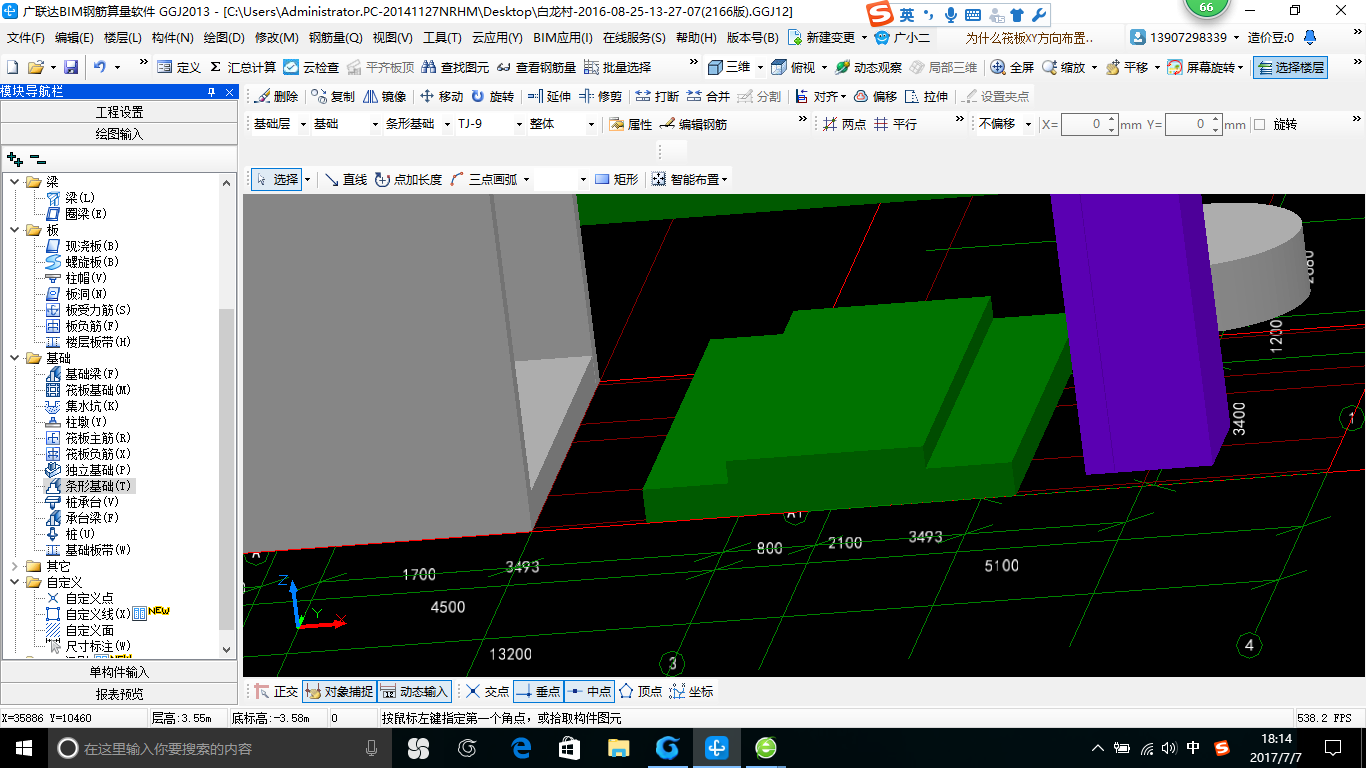This screenshot has height=768, width=1366.
Task: Collapse the 基础 tree folder
Action: click(14, 358)
